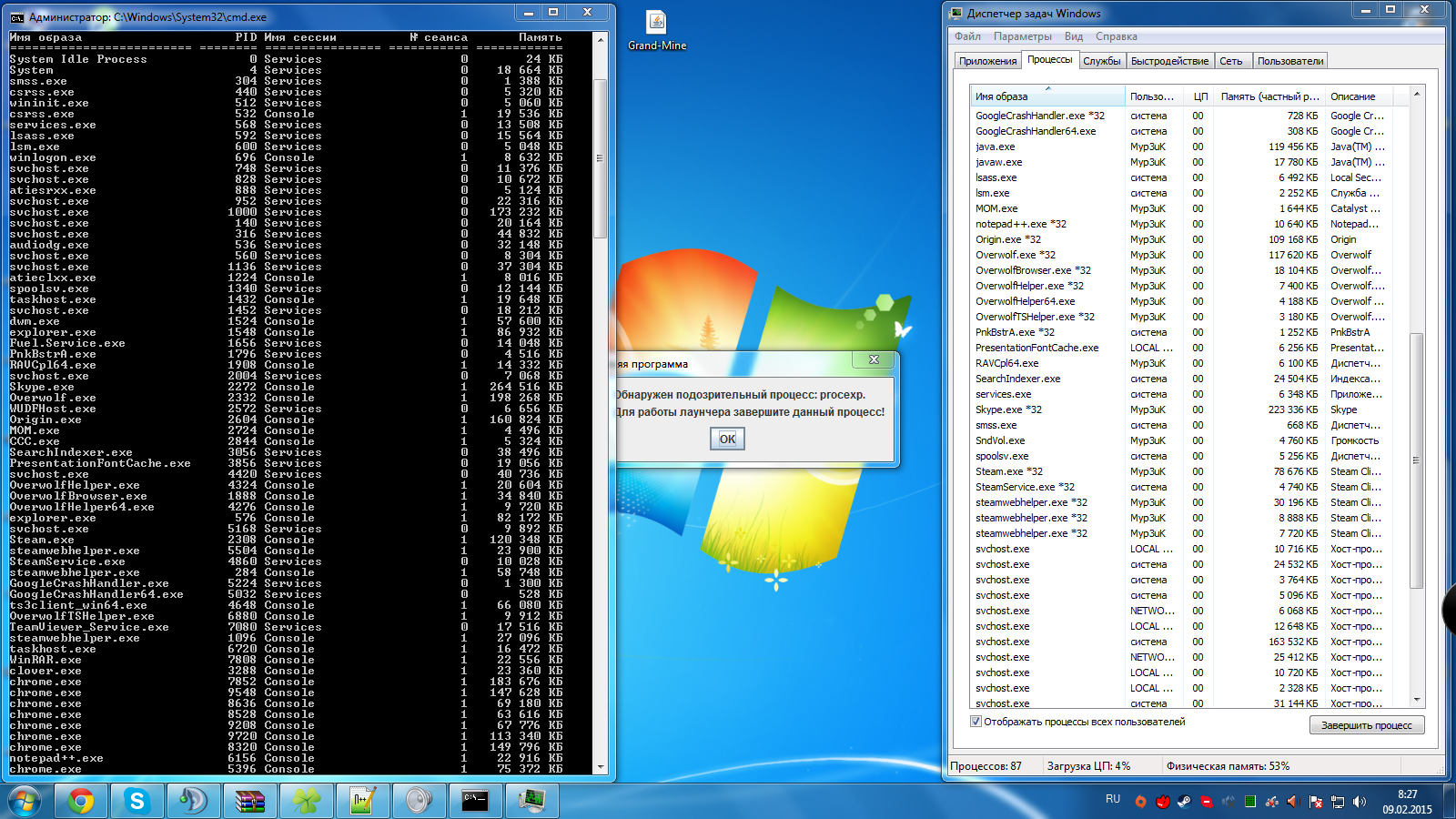Screen dimensions: 1456x819
Task: Select Origin.exe *32 process row
Action: tap(1189, 239)
